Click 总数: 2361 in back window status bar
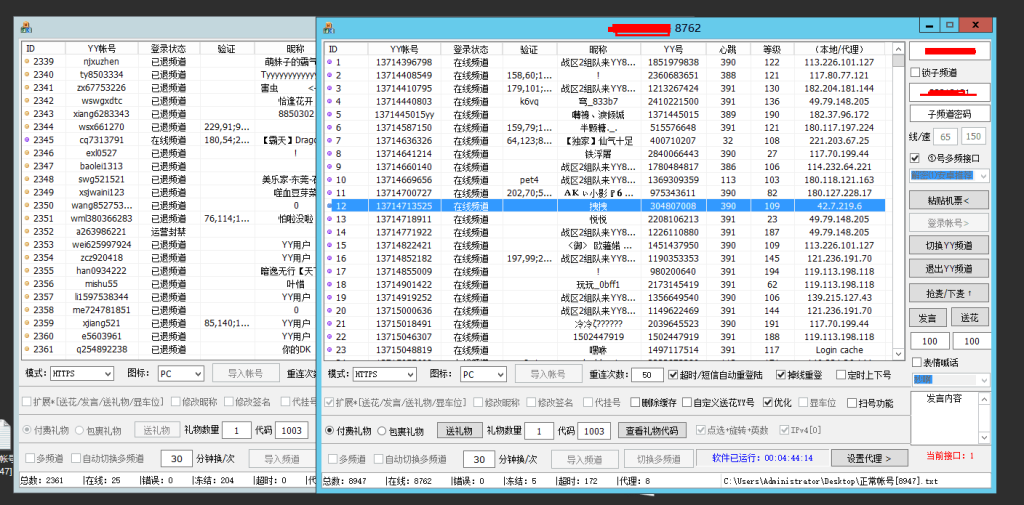 click(x=42, y=480)
